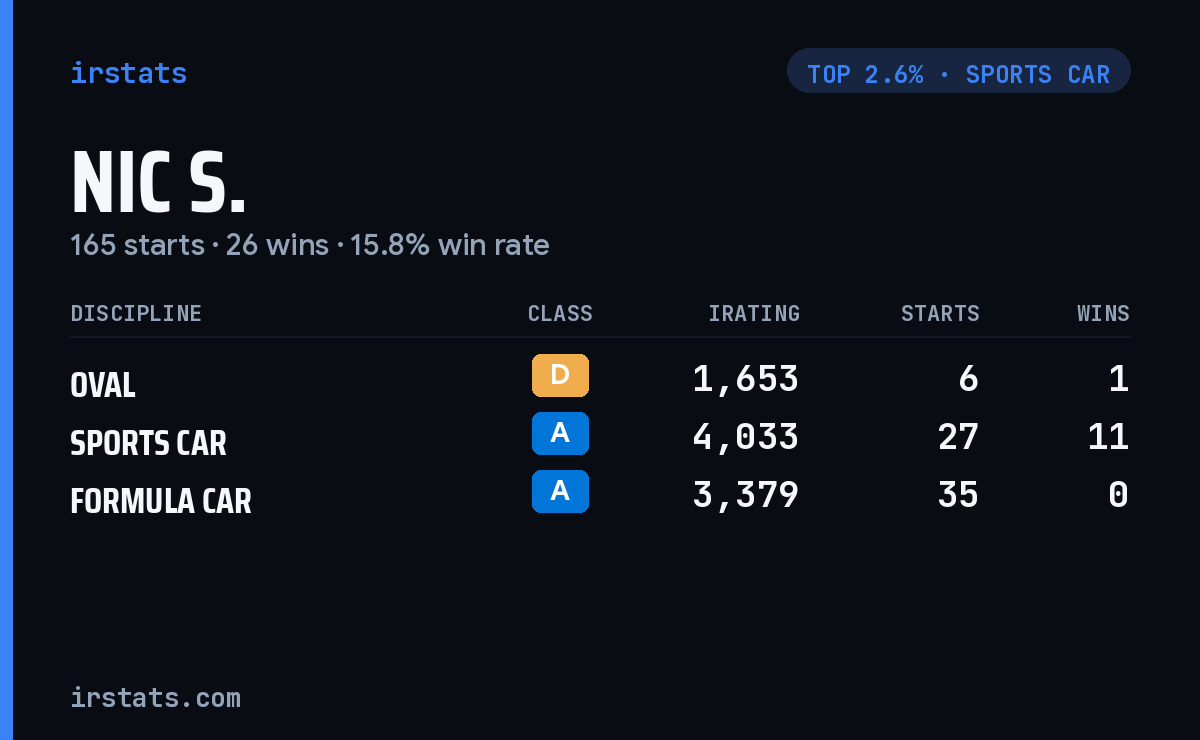Click the orange D class badge for Oval
The width and height of the screenshot is (1200, 740).
pyautogui.click(x=560, y=375)
